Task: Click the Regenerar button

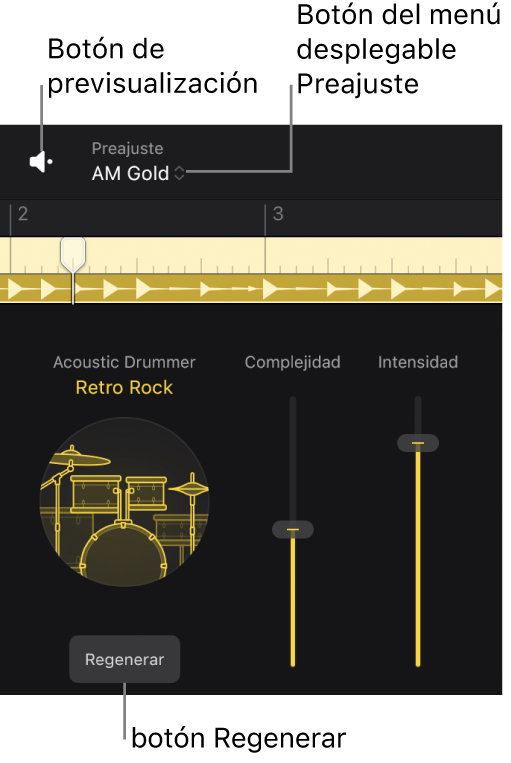Action: [x=125, y=659]
